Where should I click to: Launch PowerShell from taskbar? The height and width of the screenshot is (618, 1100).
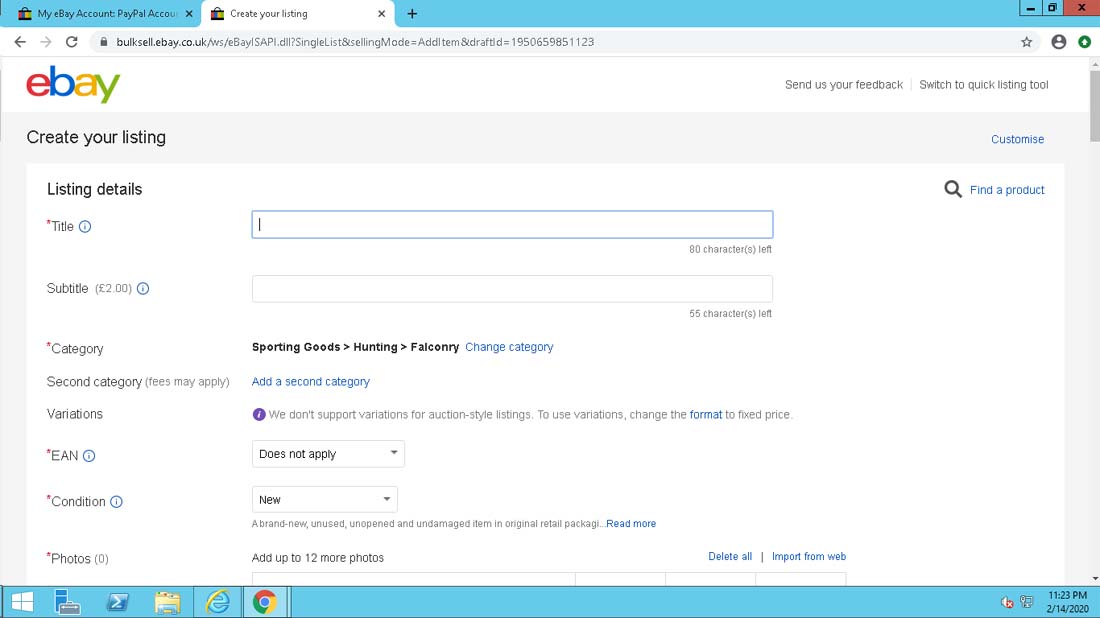click(x=117, y=602)
